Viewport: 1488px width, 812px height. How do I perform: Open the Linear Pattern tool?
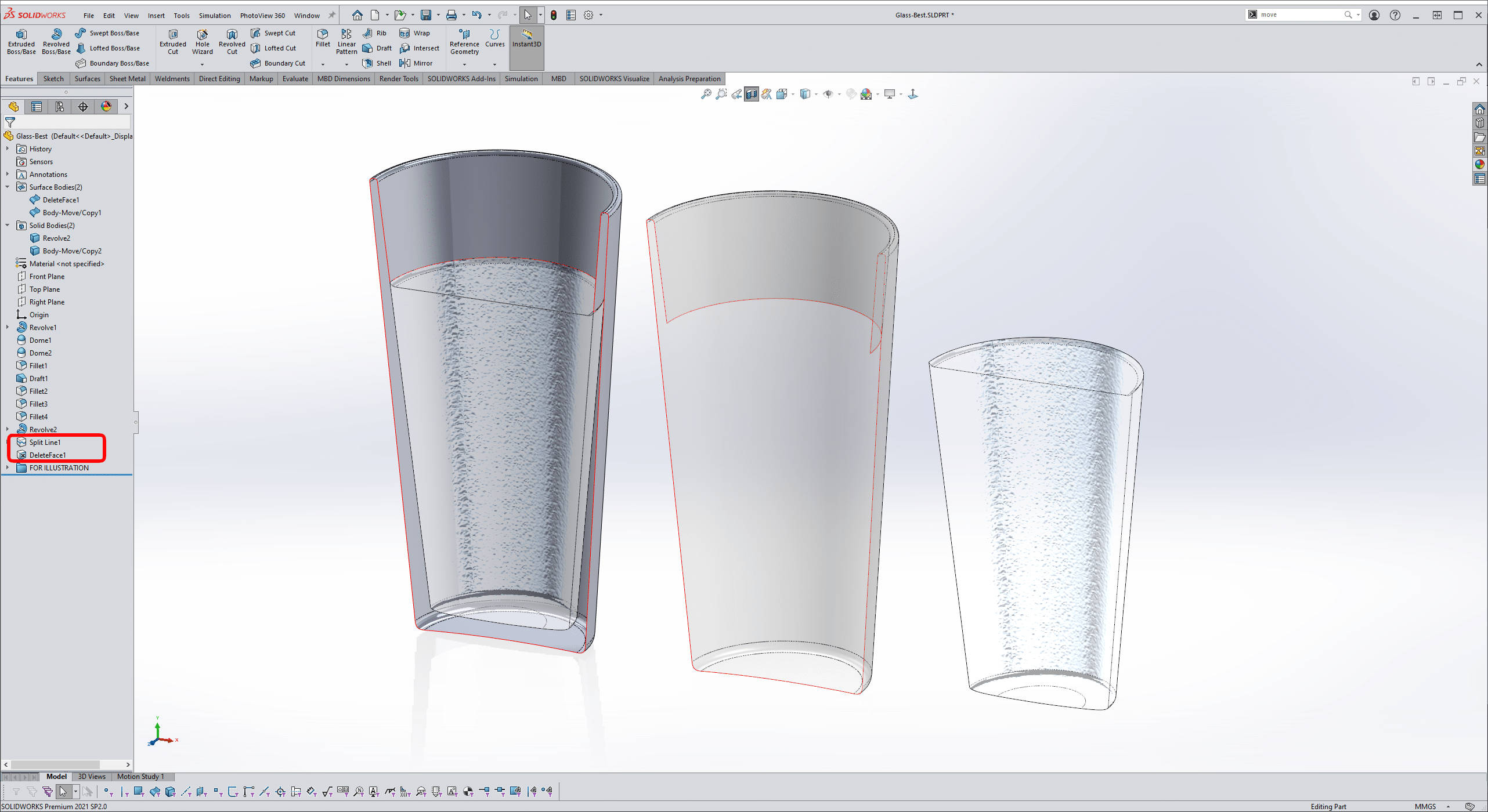(346, 42)
